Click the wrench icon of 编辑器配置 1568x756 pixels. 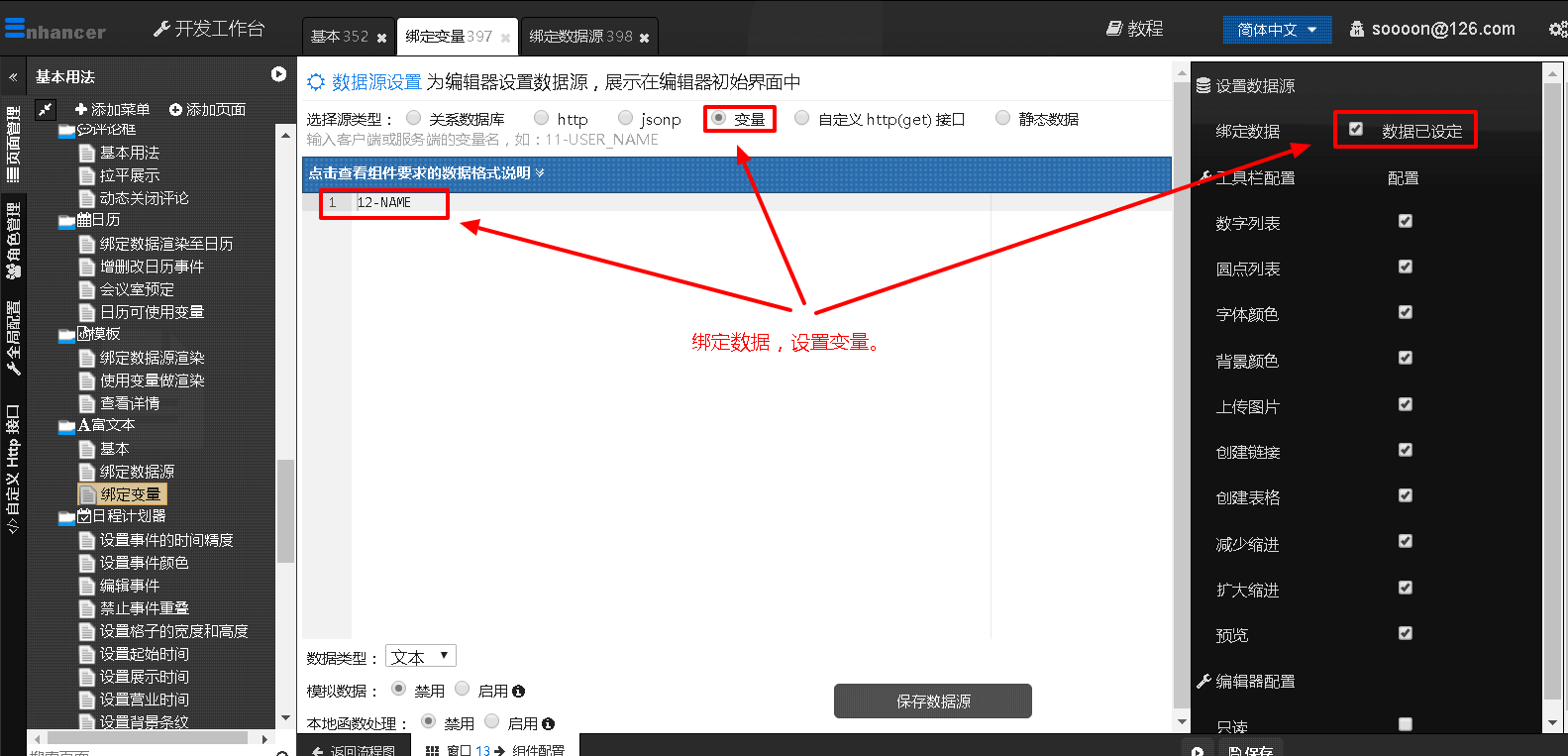(x=1203, y=682)
